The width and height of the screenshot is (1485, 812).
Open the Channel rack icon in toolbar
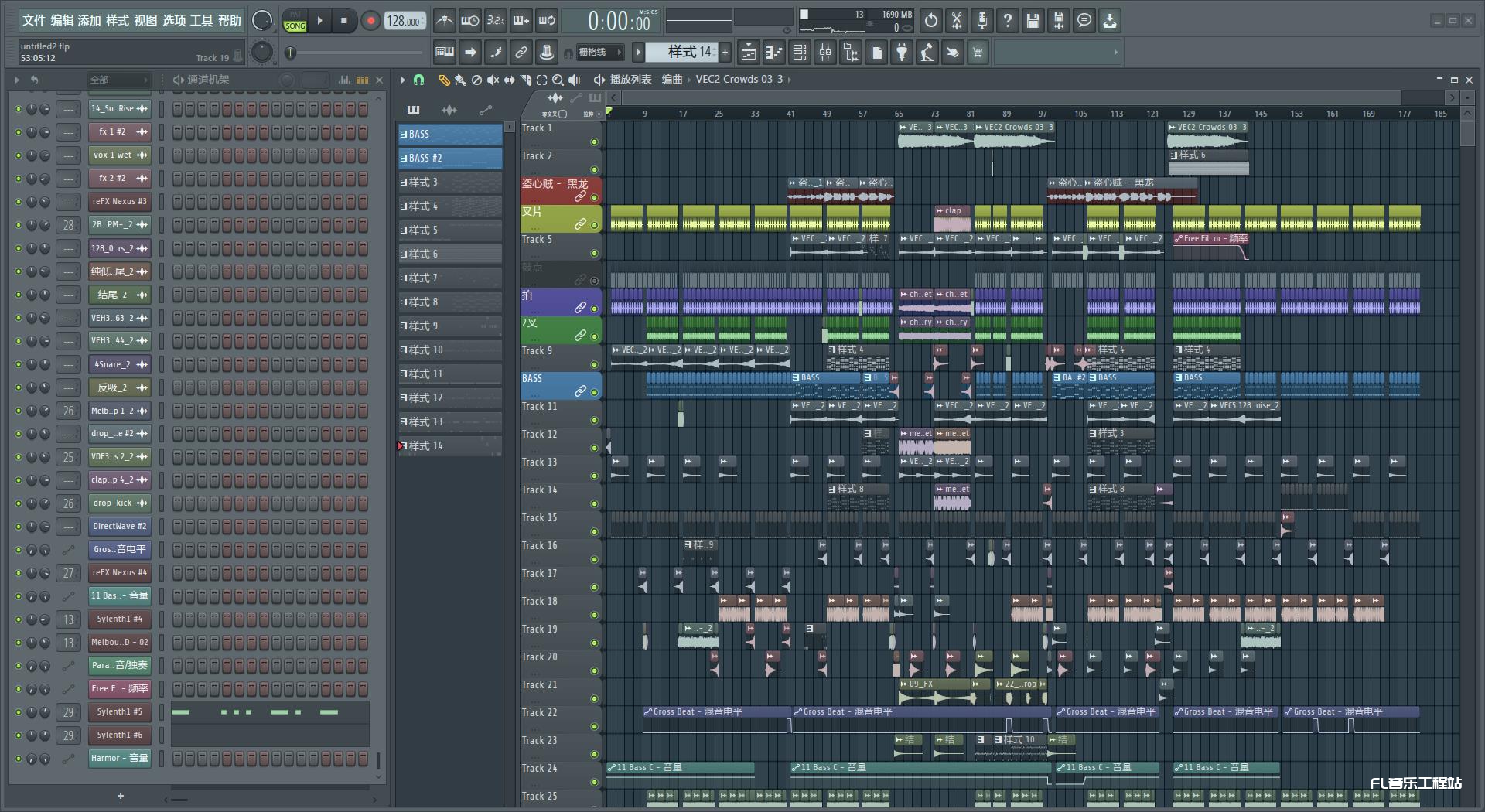pyautogui.click(x=800, y=53)
